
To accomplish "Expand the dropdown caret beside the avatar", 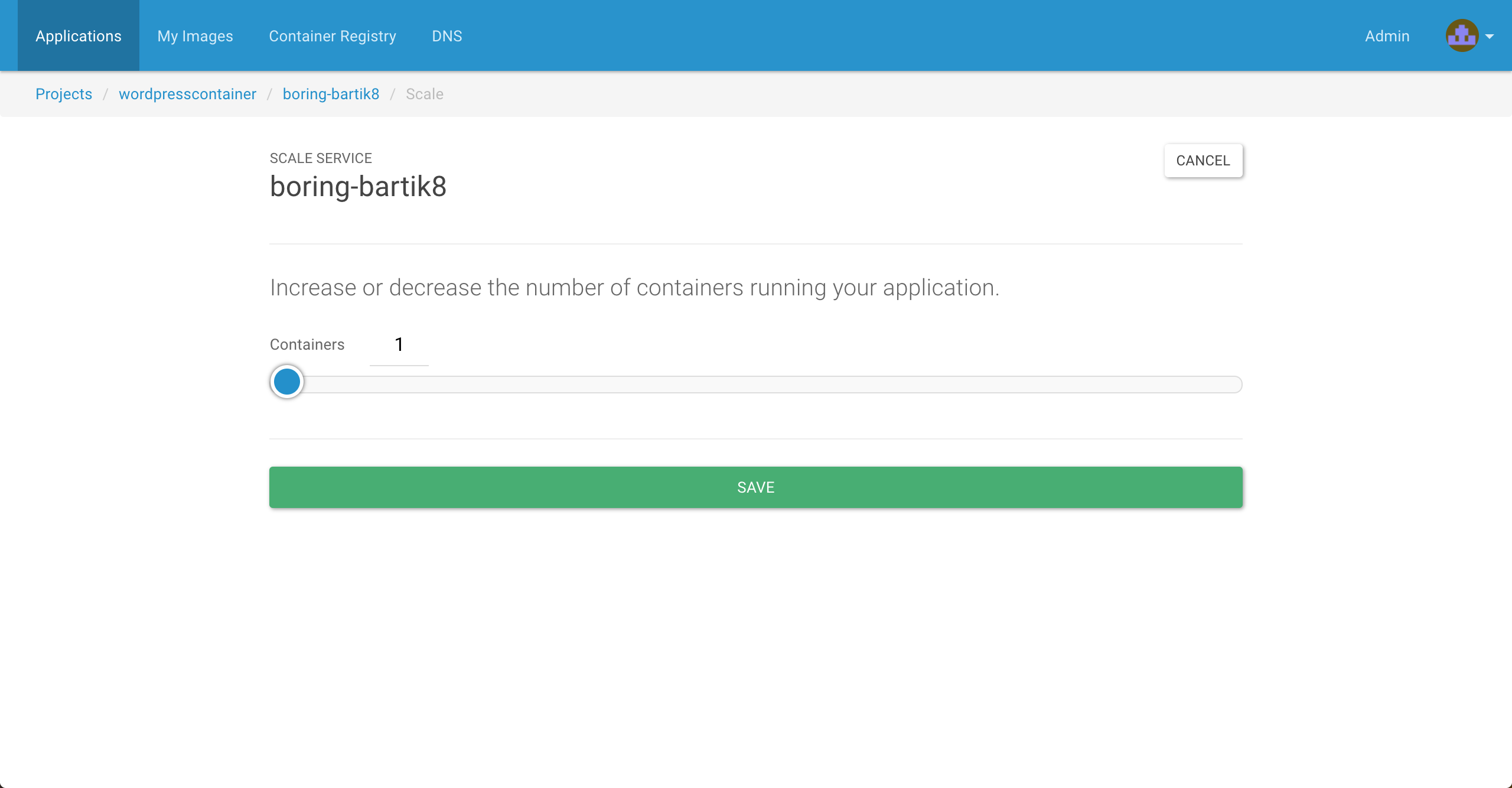I will click(1490, 37).
